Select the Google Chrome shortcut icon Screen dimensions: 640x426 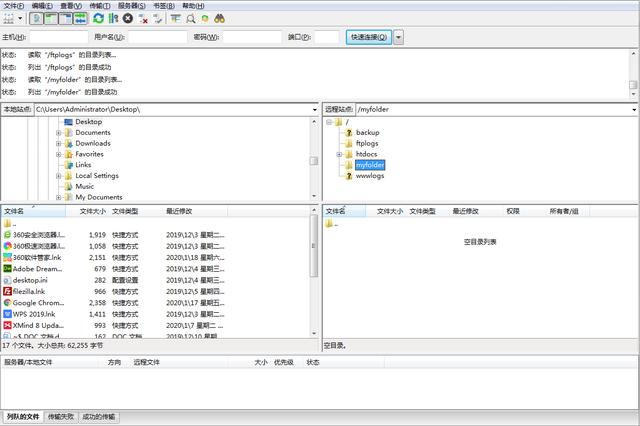pyautogui.click(x=7, y=303)
